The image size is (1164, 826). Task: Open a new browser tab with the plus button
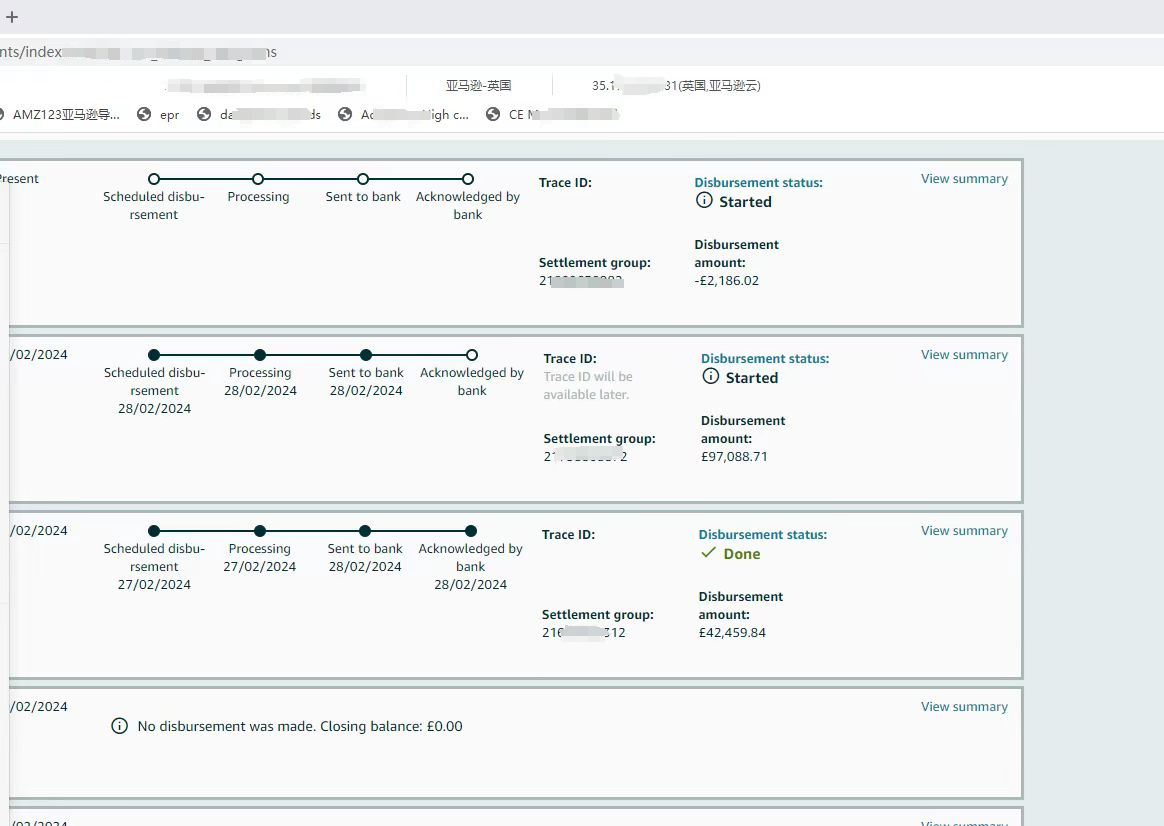pos(12,16)
